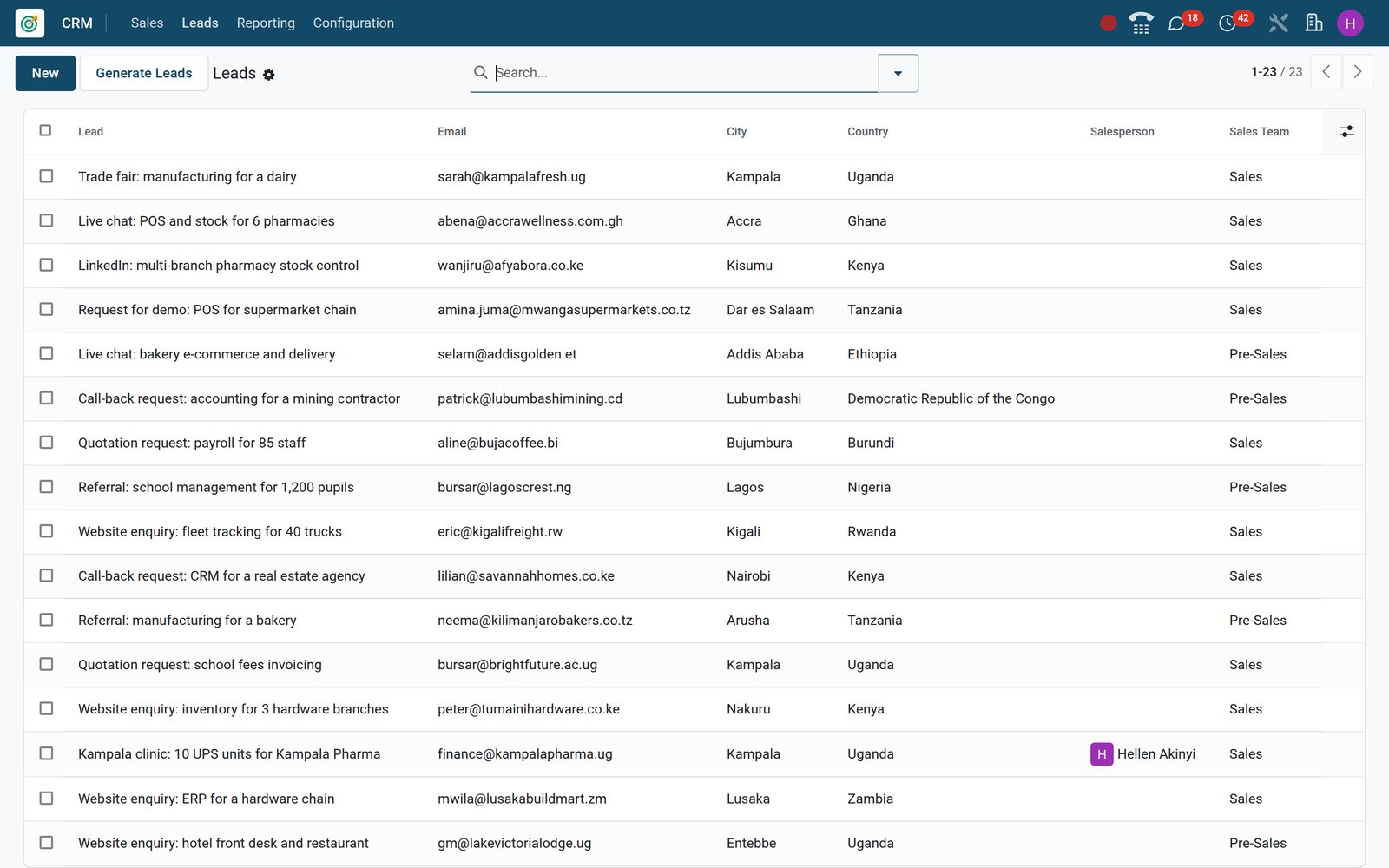Viewport: 1389px width, 868px height.
Task: Tick checkbox for fleet tracking 40 trucks lead
Action: pos(46,531)
